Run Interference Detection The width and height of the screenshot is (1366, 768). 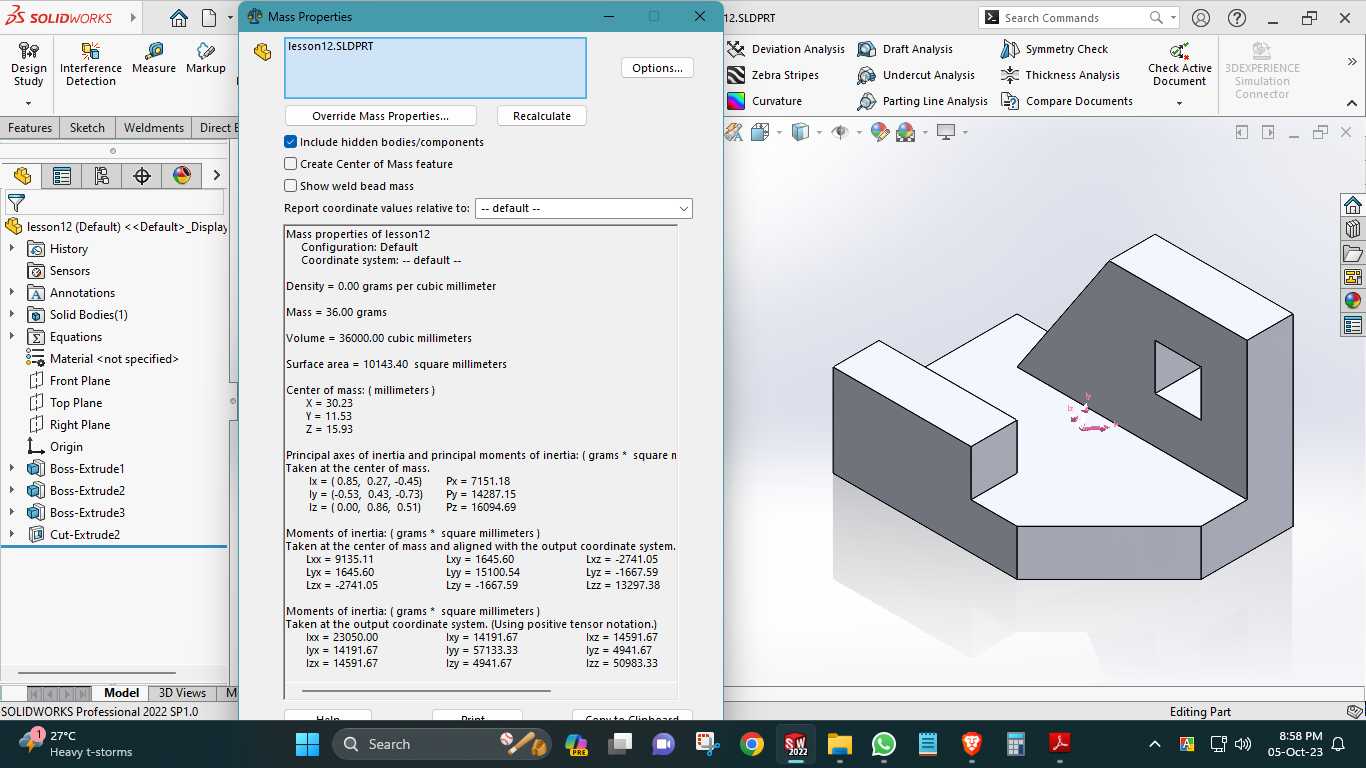click(91, 64)
